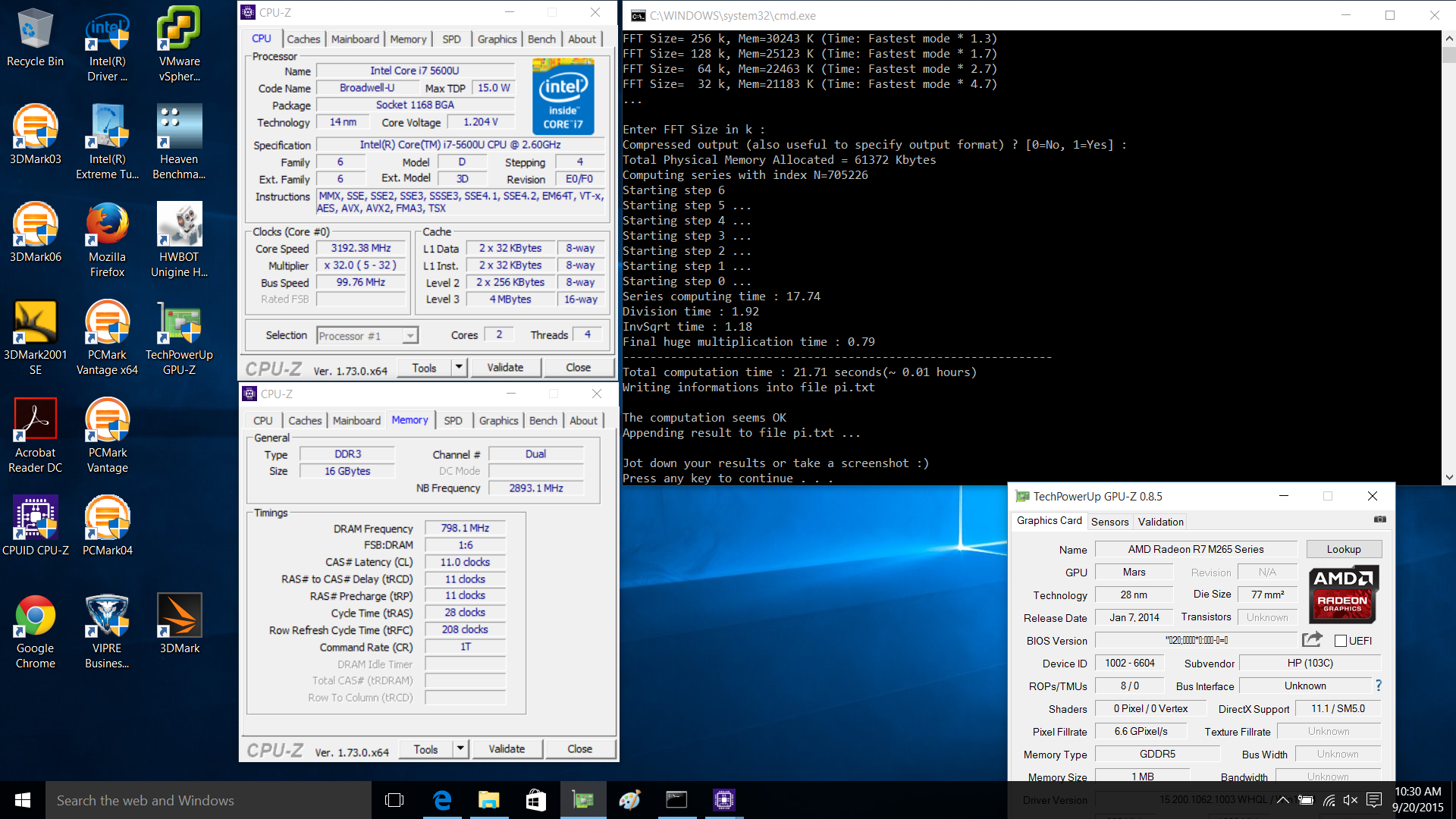Open Processor #1 selection dropdown
The height and width of the screenshot is (819, 1456).
tap(367, 336)
